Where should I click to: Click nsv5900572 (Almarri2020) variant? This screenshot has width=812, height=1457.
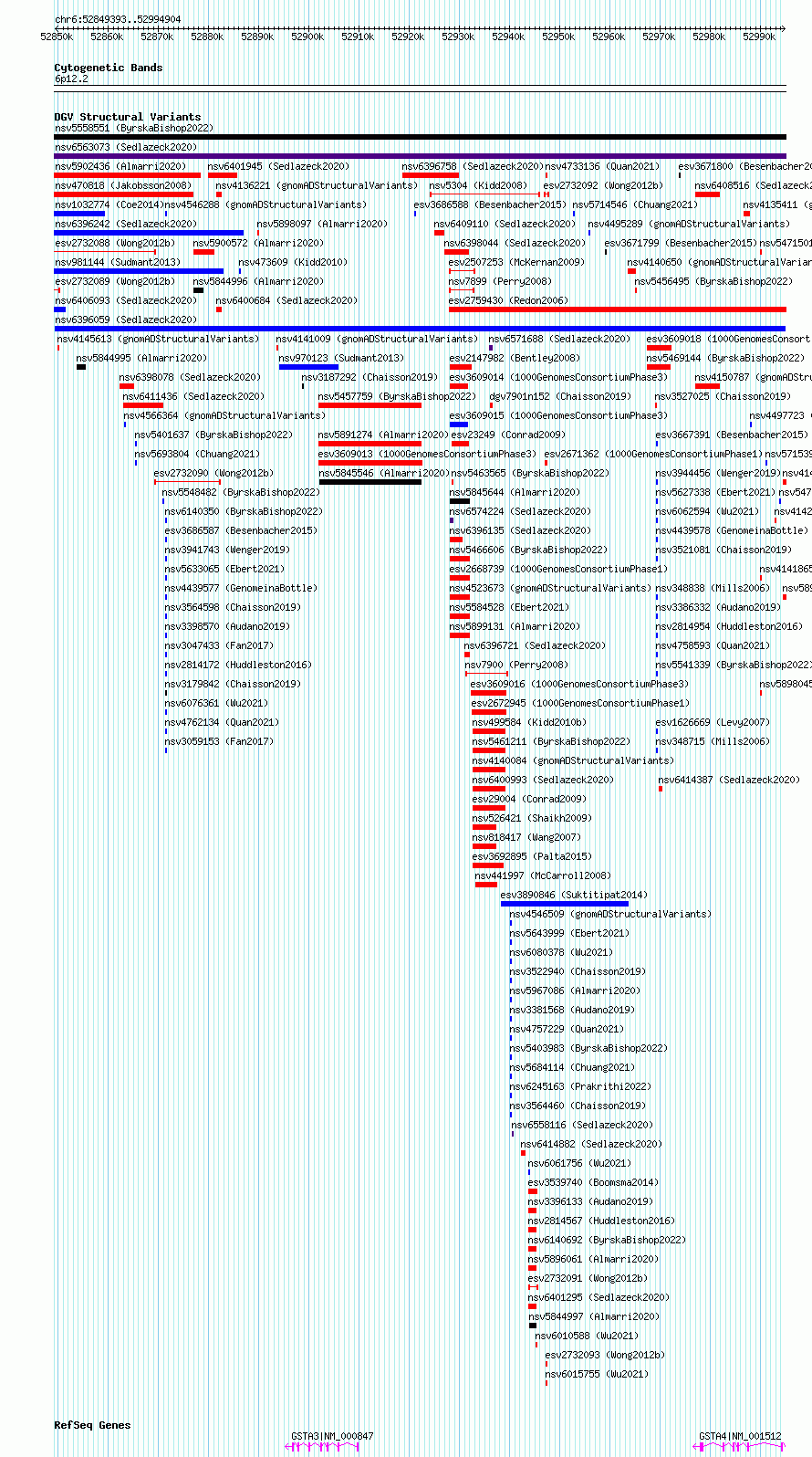pos(258,244)
